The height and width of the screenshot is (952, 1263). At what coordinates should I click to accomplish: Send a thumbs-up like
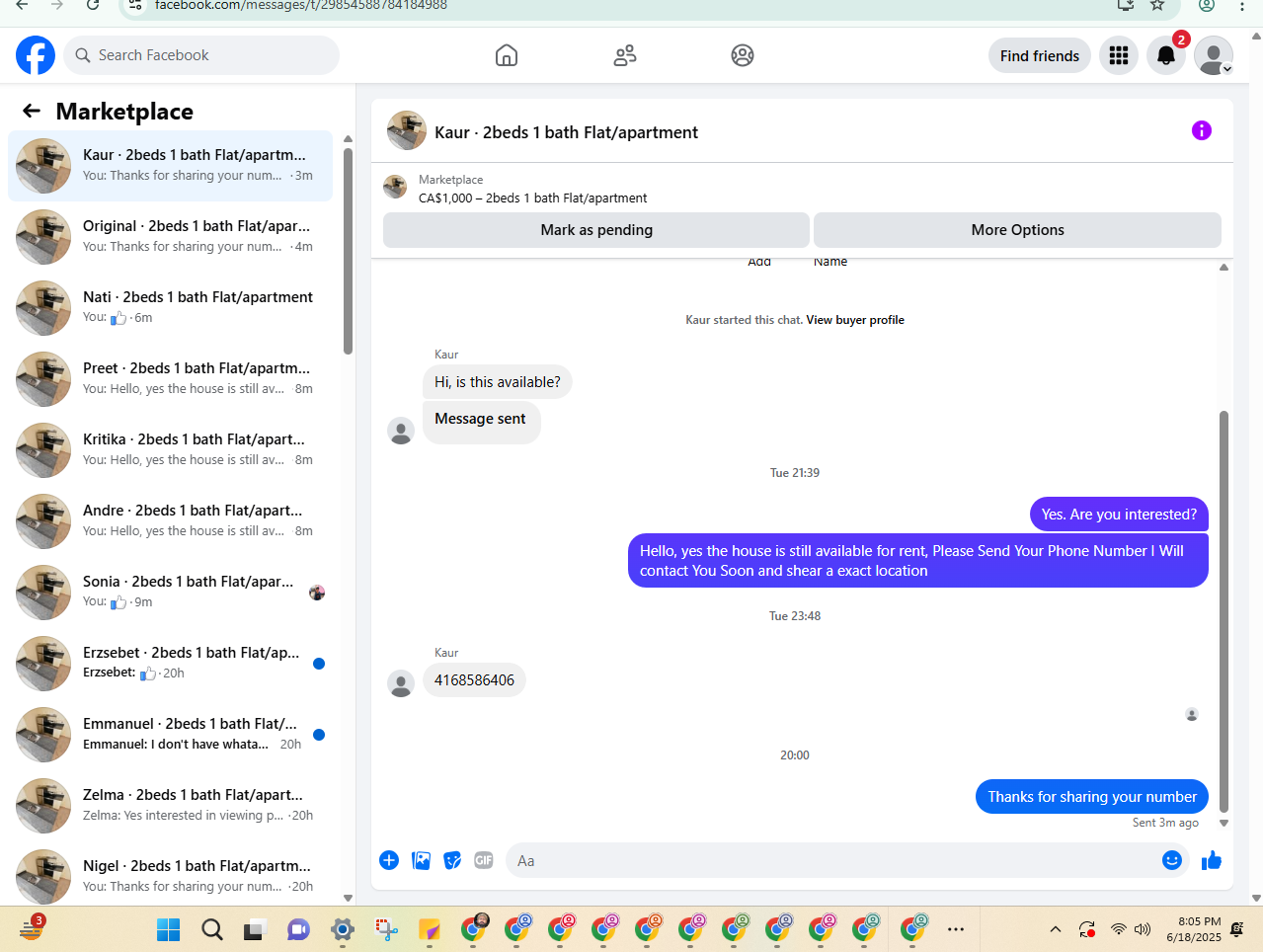[x=1212, y=860]
